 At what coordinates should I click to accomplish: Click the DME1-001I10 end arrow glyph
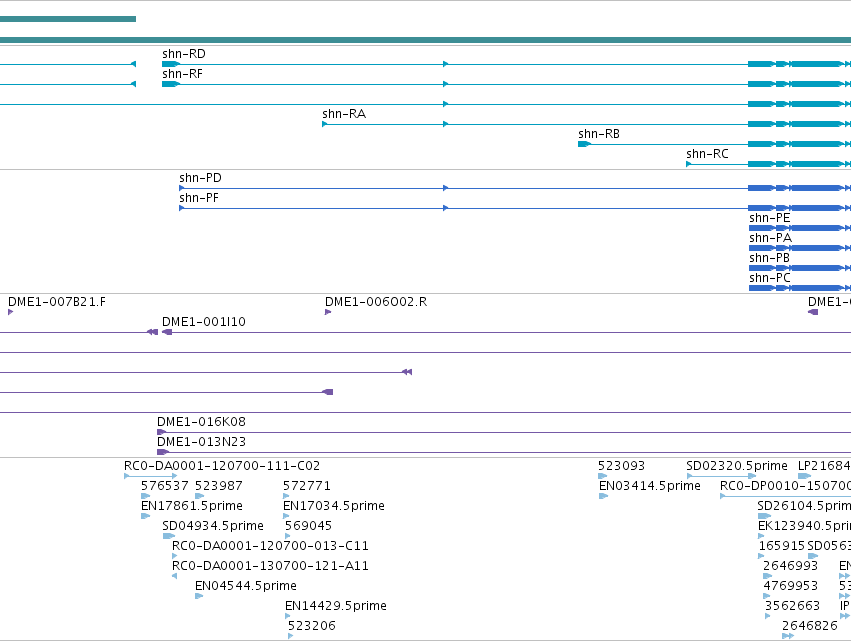coord(167,332)
